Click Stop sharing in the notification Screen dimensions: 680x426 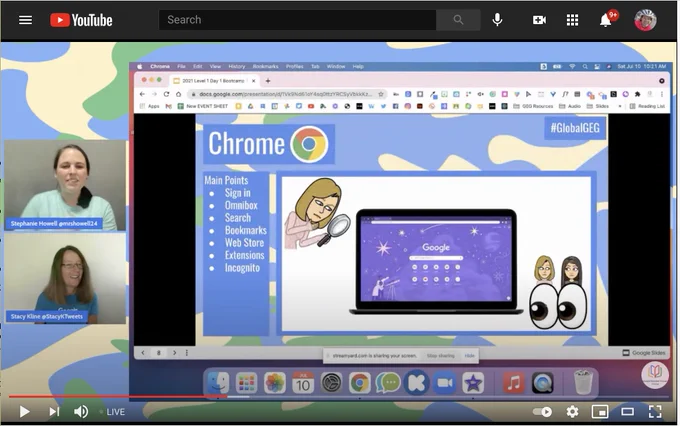[441, 356]
